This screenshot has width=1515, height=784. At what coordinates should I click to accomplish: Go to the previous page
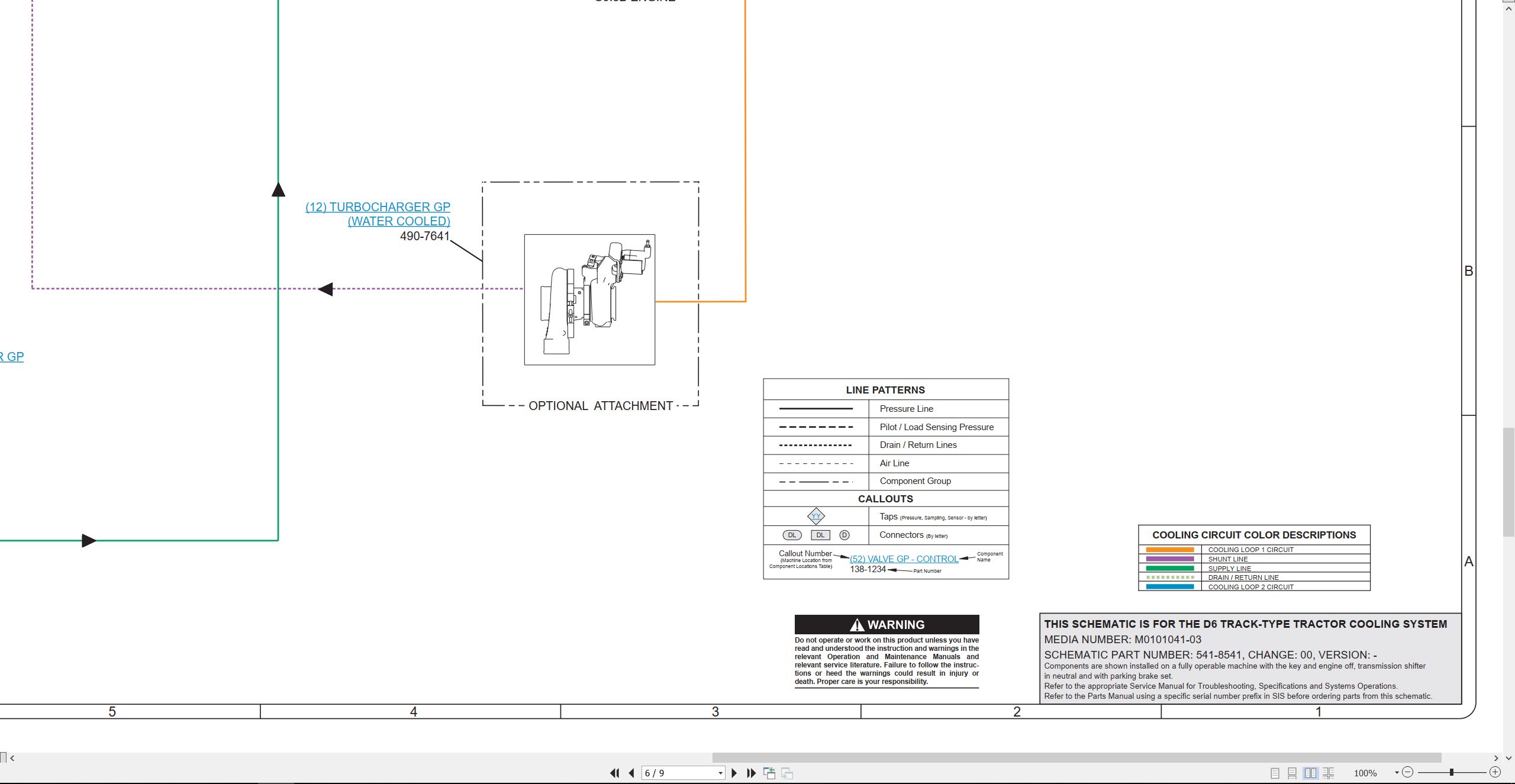click(631, 773)
